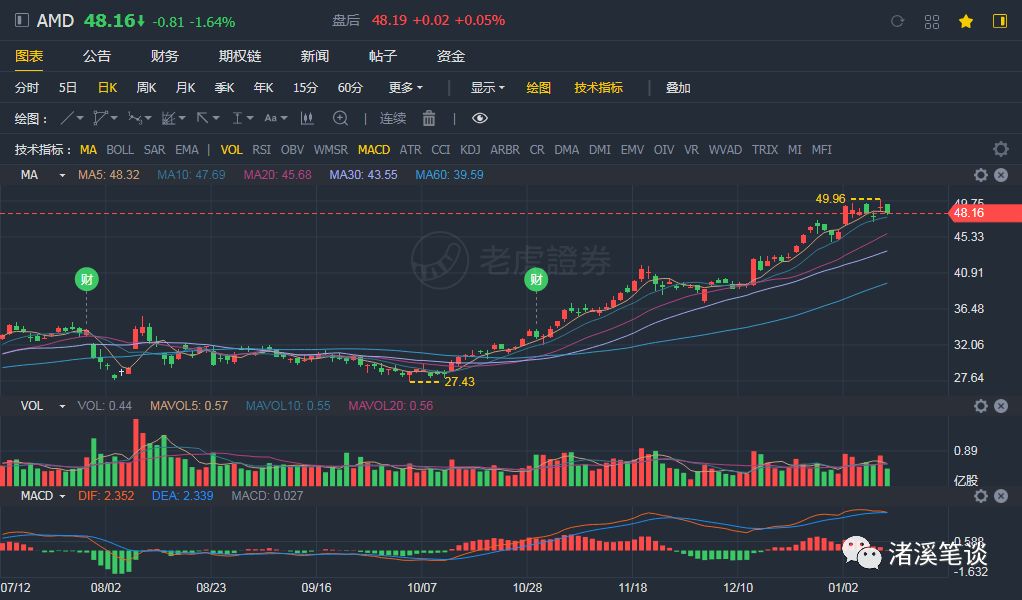Viewport: 1022px width, 600px height.
Task: Click the yellow star favorite icon
Action: coord(966,21)
